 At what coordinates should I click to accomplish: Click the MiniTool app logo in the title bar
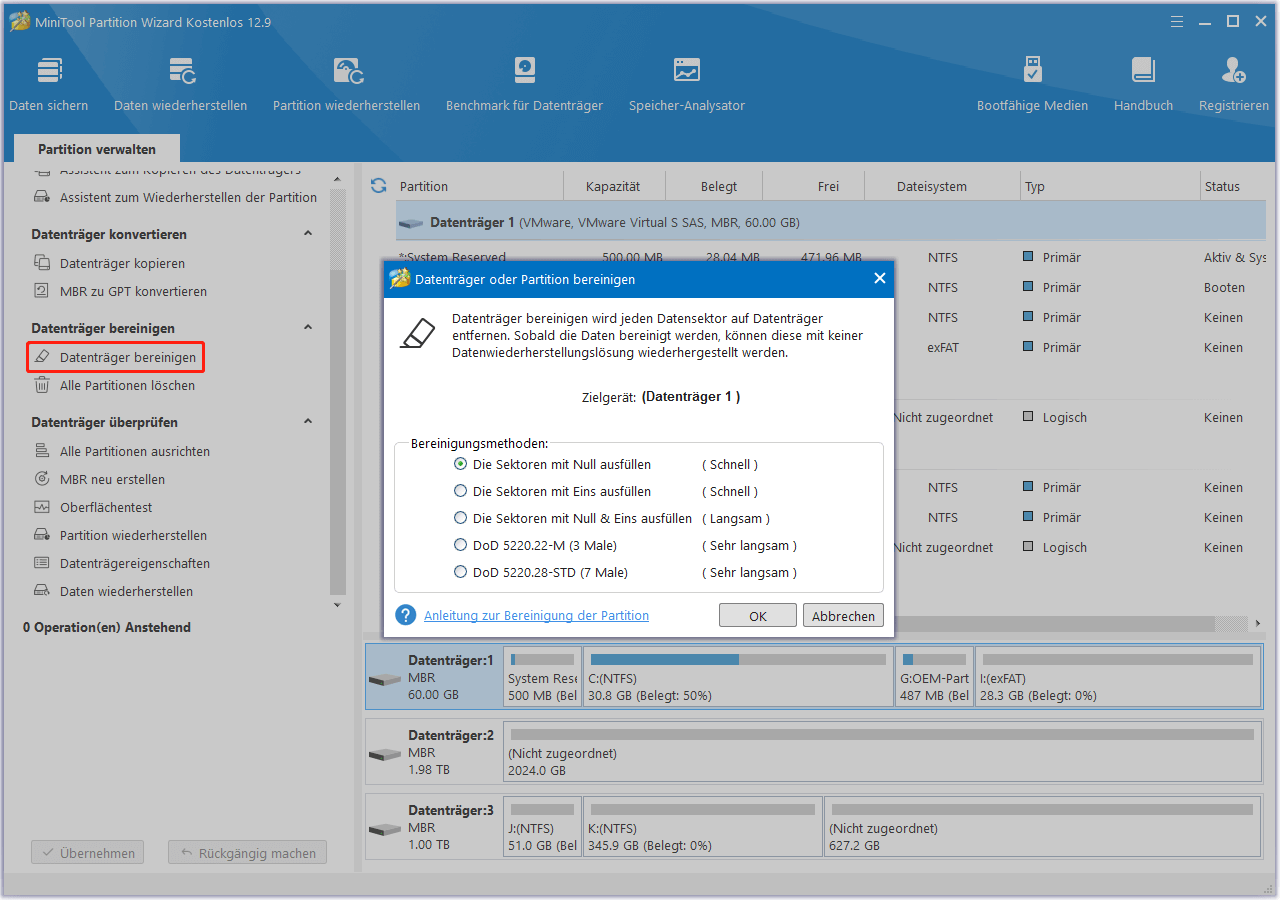click(x=19, y=22)
